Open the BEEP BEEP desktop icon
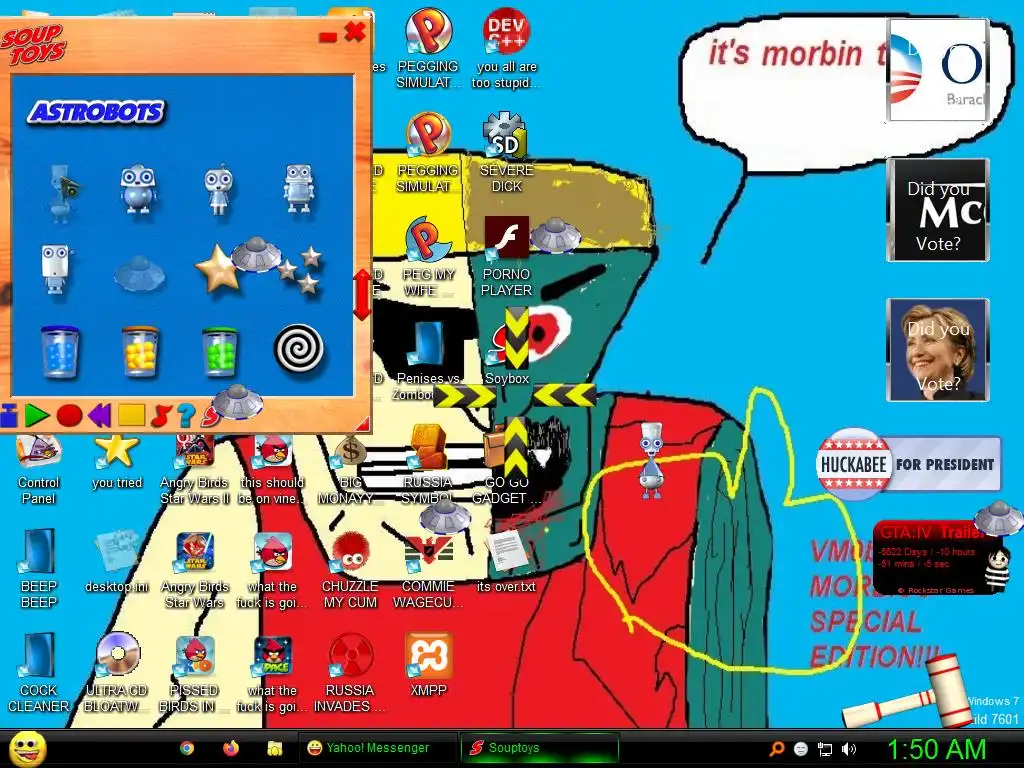 [39, 568]
